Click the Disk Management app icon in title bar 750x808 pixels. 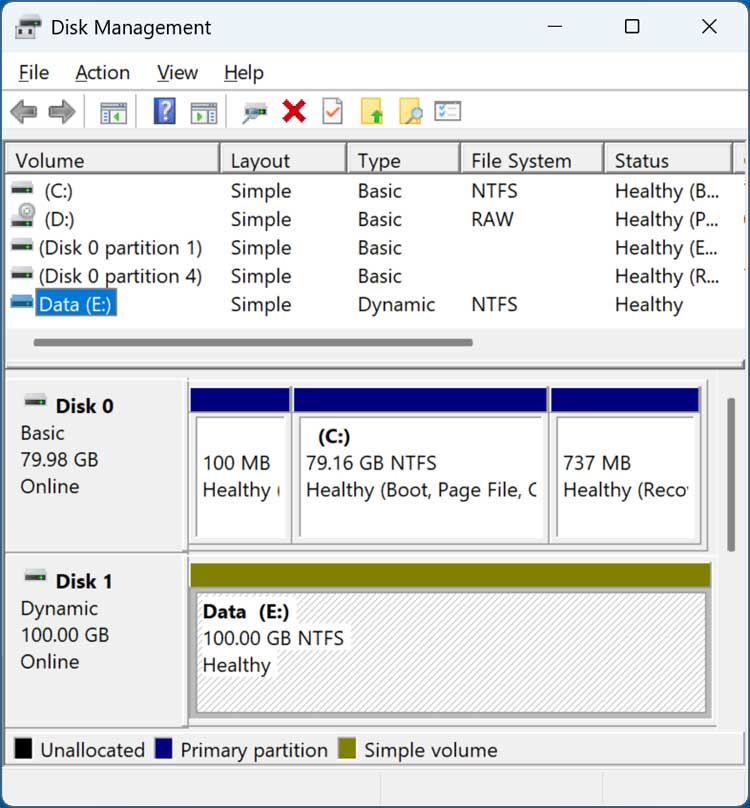pyautogui.click(x=28, y=27)
